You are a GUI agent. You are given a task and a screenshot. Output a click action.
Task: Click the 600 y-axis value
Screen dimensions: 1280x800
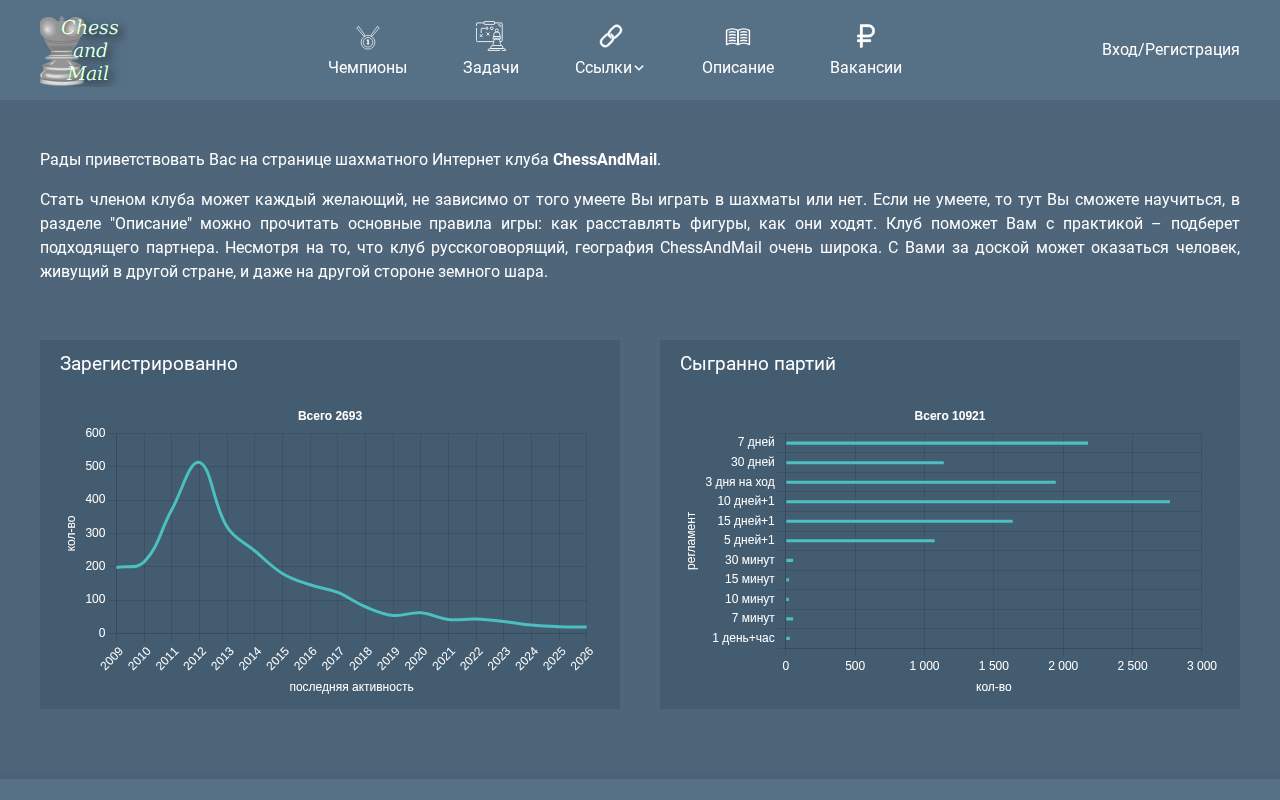click(95, 433)
